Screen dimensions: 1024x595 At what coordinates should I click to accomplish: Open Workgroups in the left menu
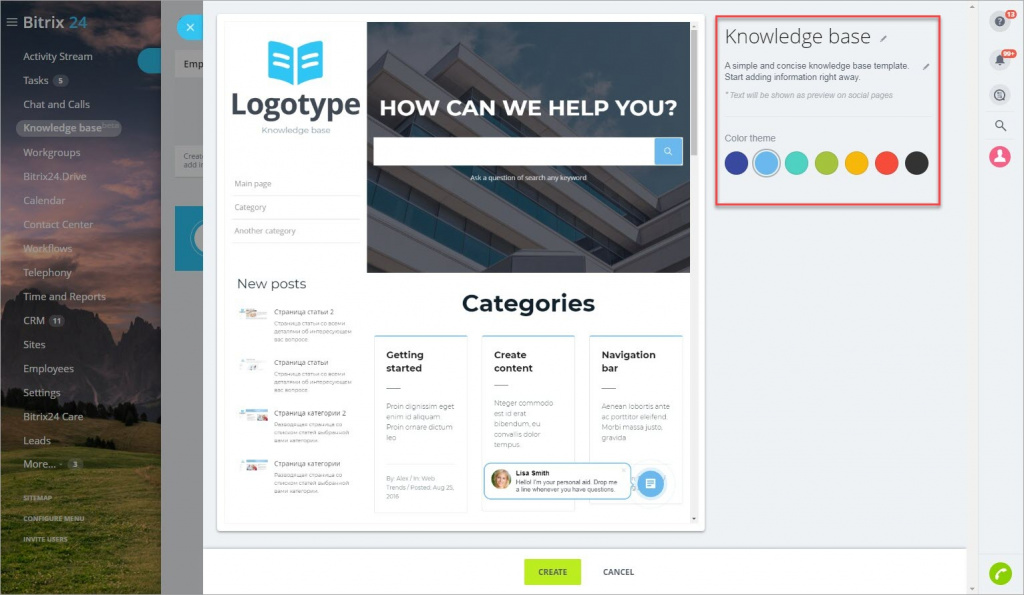[x=52, y=152]
